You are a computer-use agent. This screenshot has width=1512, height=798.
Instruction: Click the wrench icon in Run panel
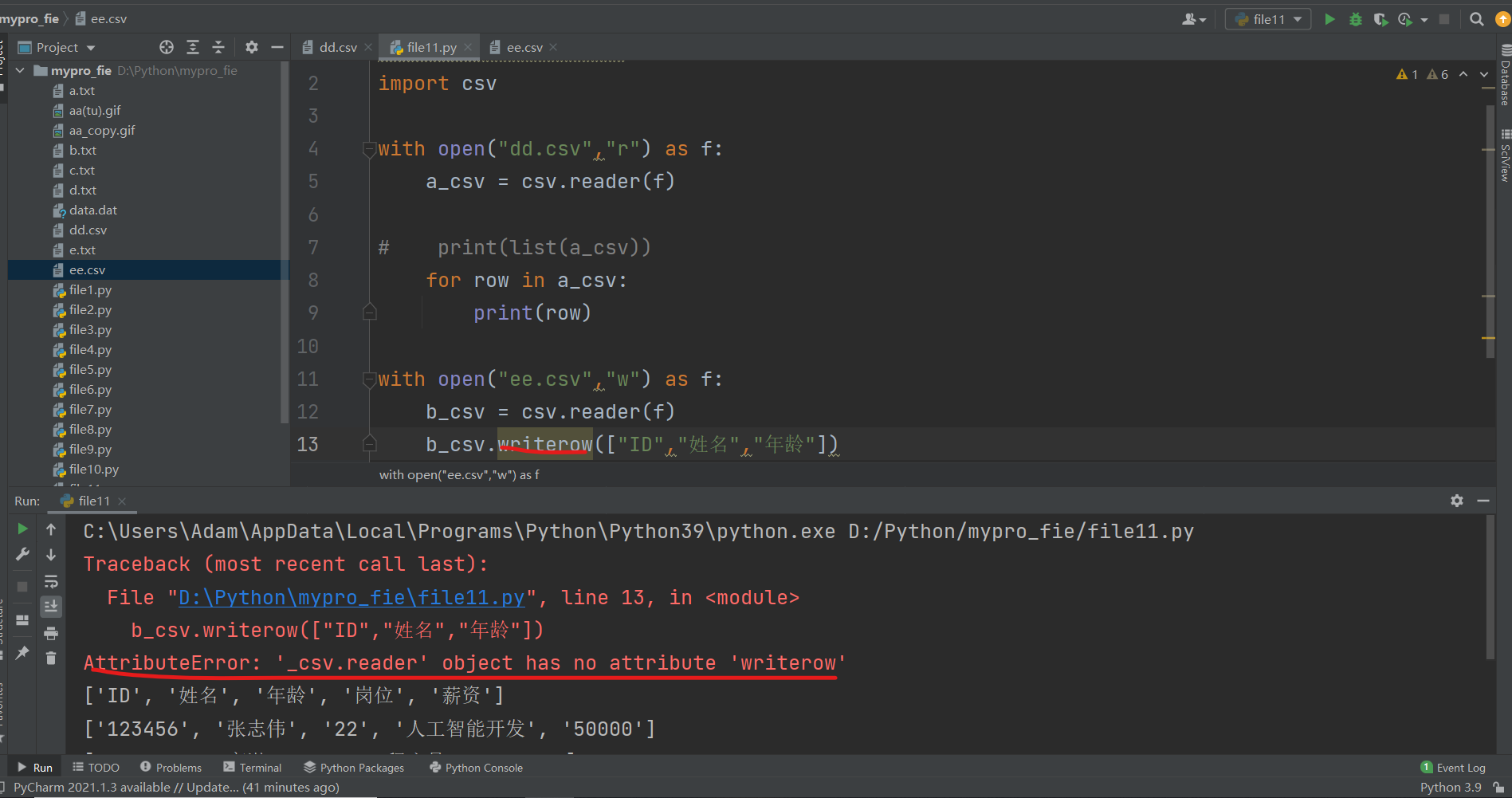22,554
